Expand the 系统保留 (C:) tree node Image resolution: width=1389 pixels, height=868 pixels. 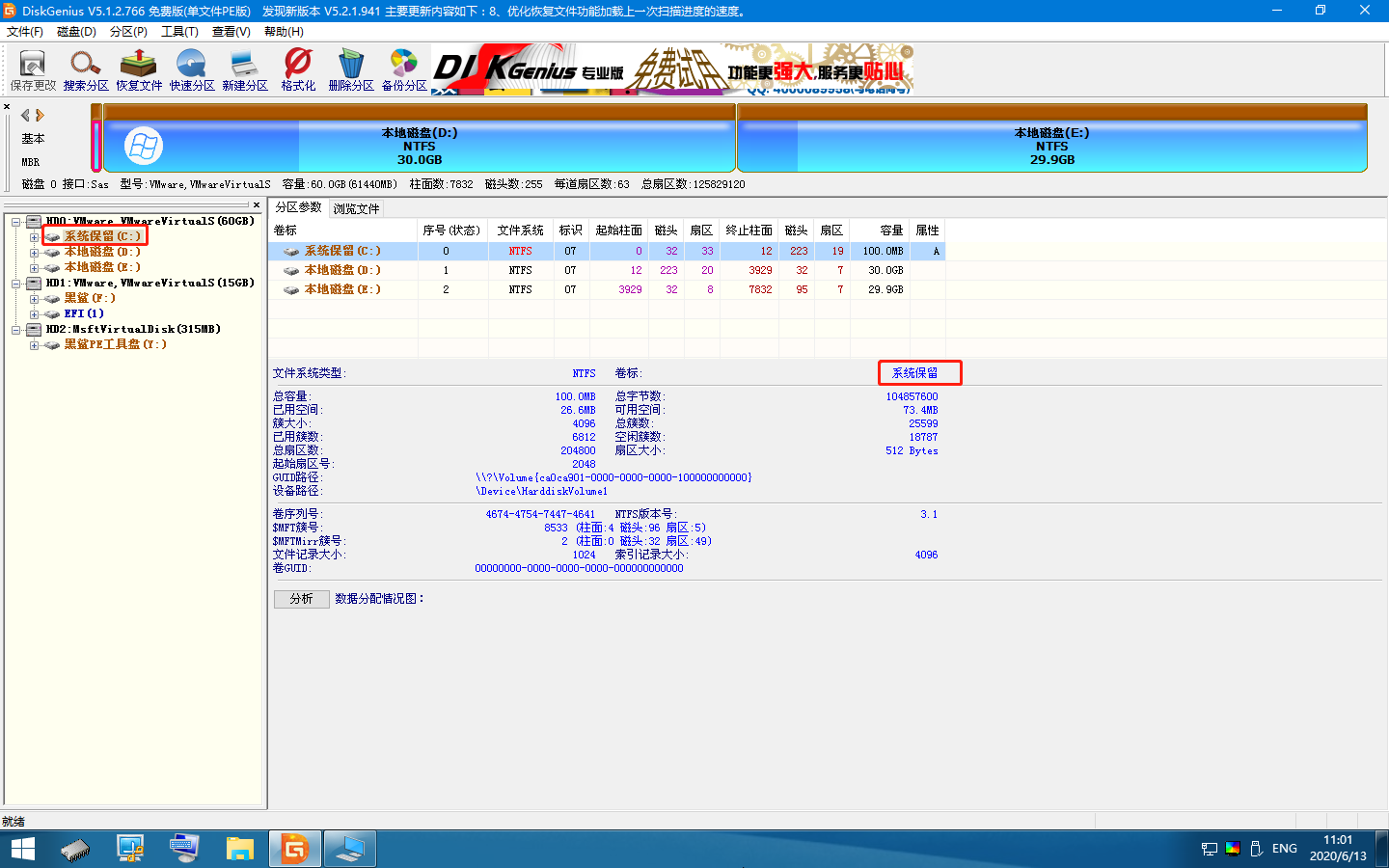click(34, 237)
